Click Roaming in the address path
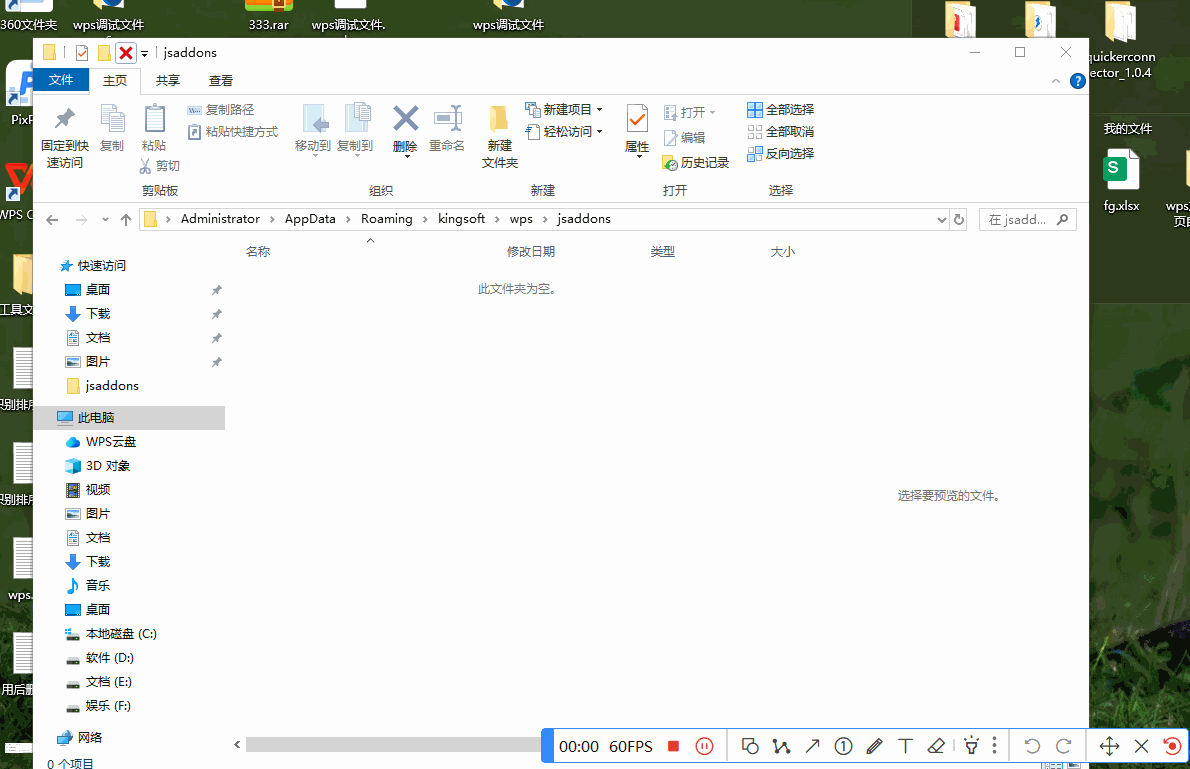The height and width of the screenshot is (769, 1190). point(386,219)
